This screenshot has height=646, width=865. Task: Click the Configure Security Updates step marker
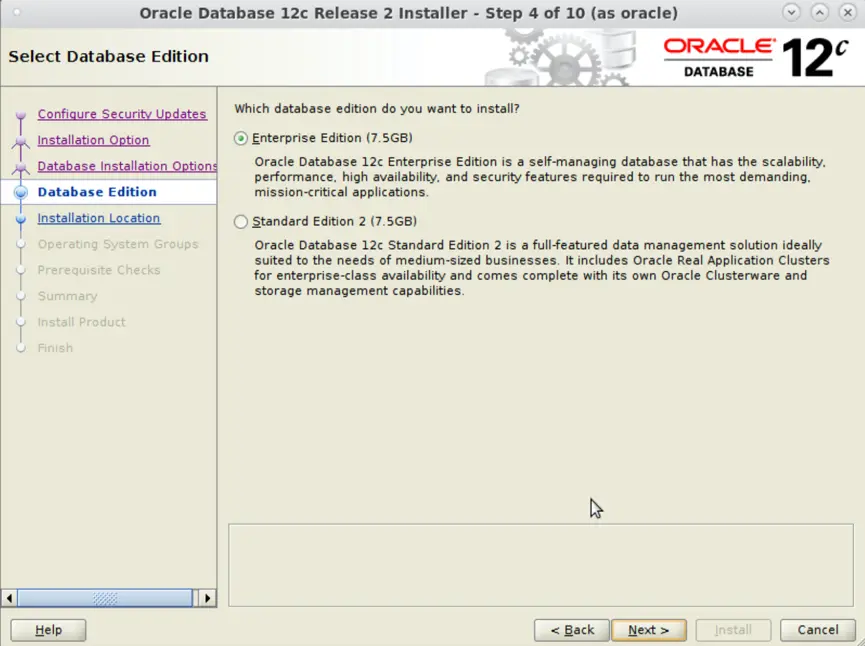(21, 115)
